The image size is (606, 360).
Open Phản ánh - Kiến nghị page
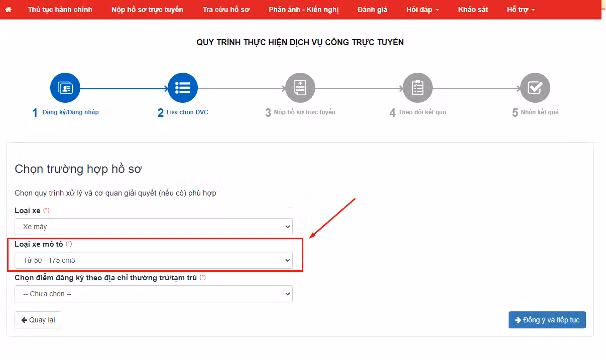(303, 9)
